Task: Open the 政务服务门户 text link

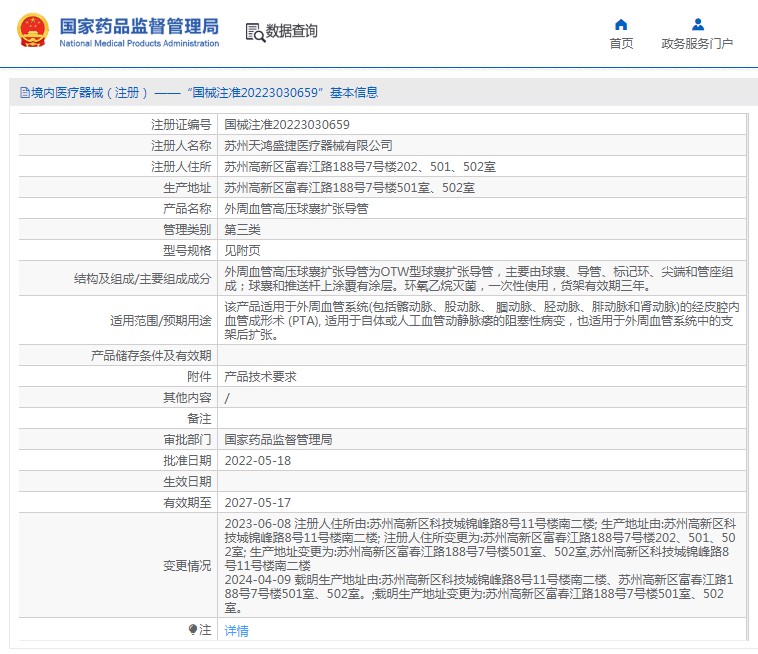Action: coord(697,44)
